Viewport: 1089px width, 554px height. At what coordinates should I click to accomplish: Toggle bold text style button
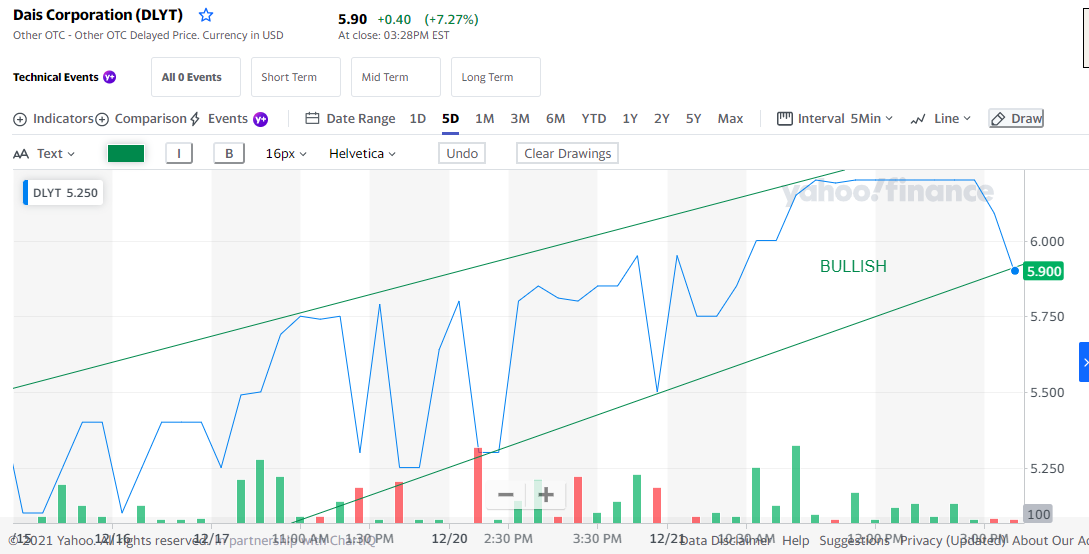(x=229, y=153)
